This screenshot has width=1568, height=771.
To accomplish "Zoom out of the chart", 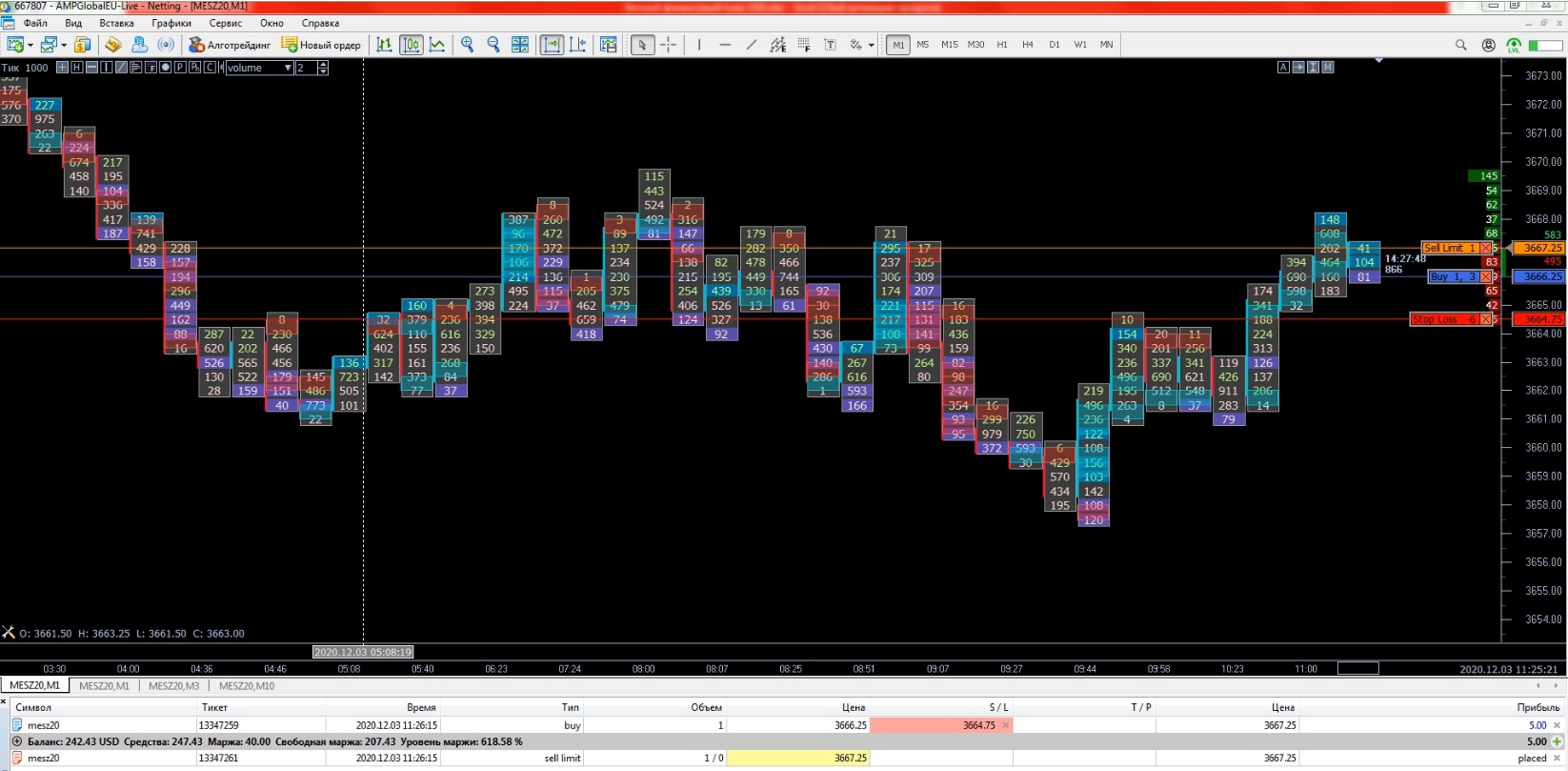I will pyautogui.click(x=493, y=45).
